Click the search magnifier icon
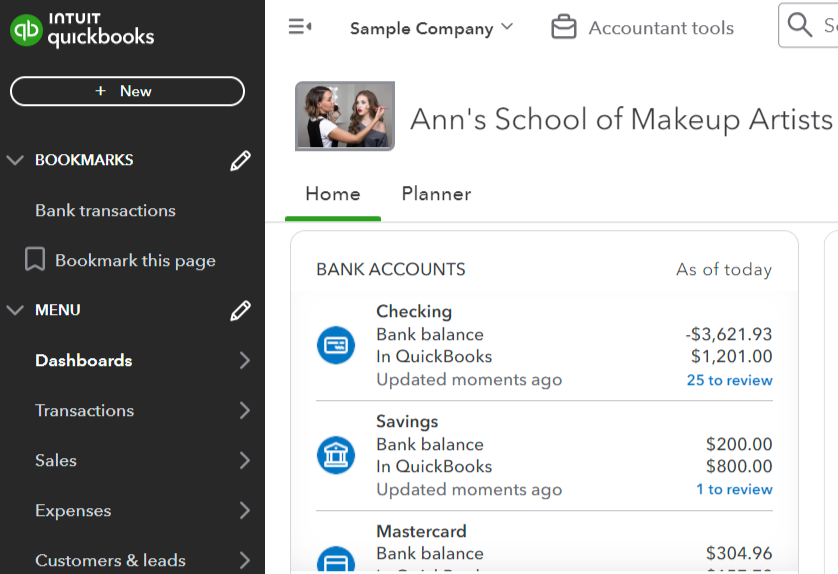 (x=800, y=25)
